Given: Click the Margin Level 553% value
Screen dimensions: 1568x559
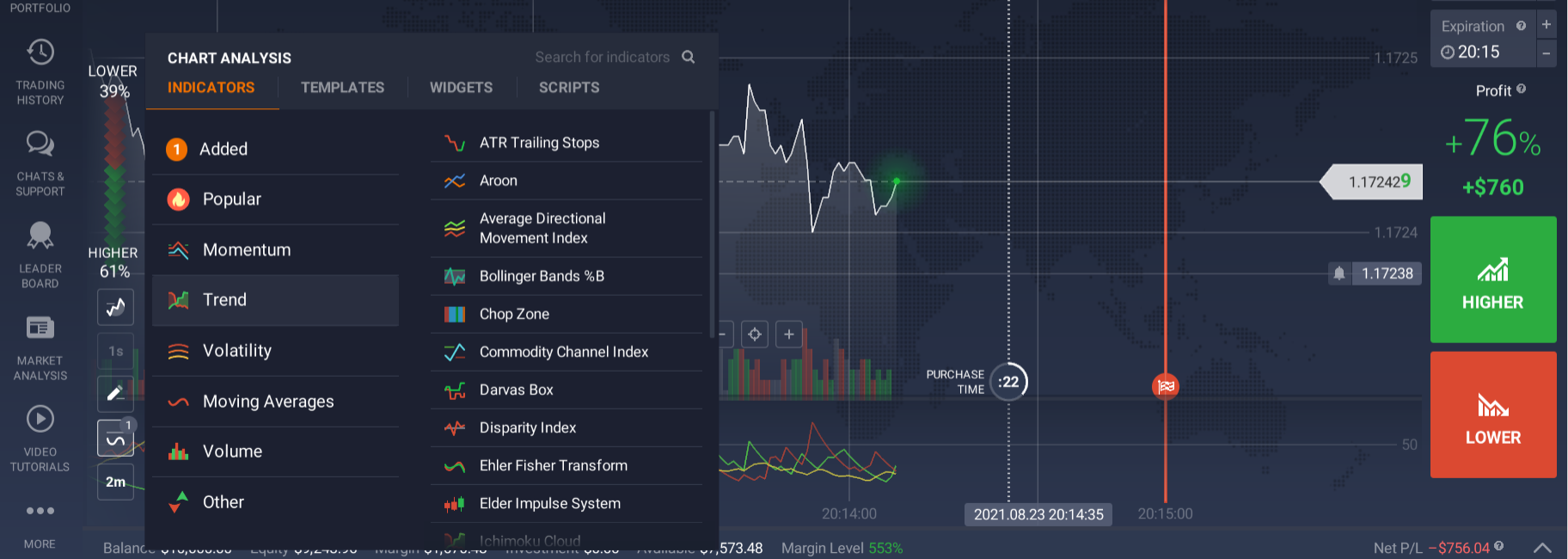Looking at the screenshot, I should tap(885, 548).
